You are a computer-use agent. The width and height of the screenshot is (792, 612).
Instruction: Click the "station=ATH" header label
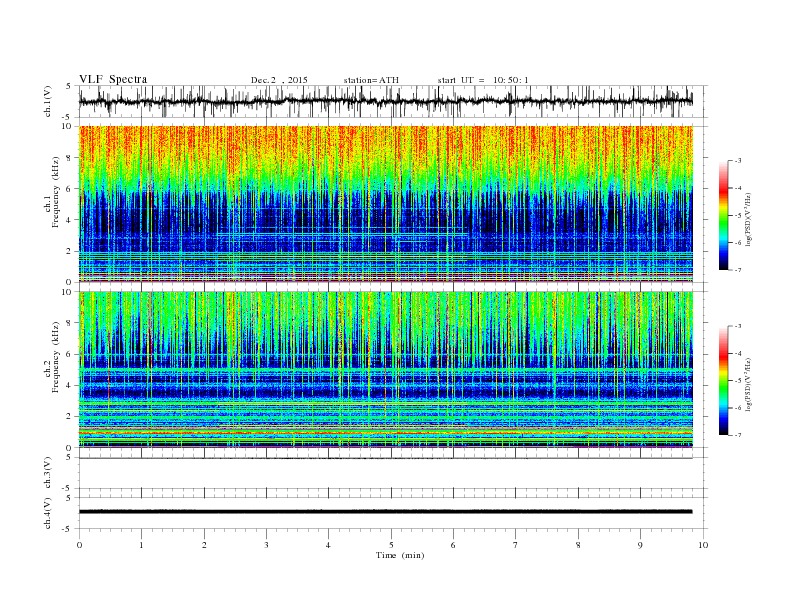pos(371,80)
